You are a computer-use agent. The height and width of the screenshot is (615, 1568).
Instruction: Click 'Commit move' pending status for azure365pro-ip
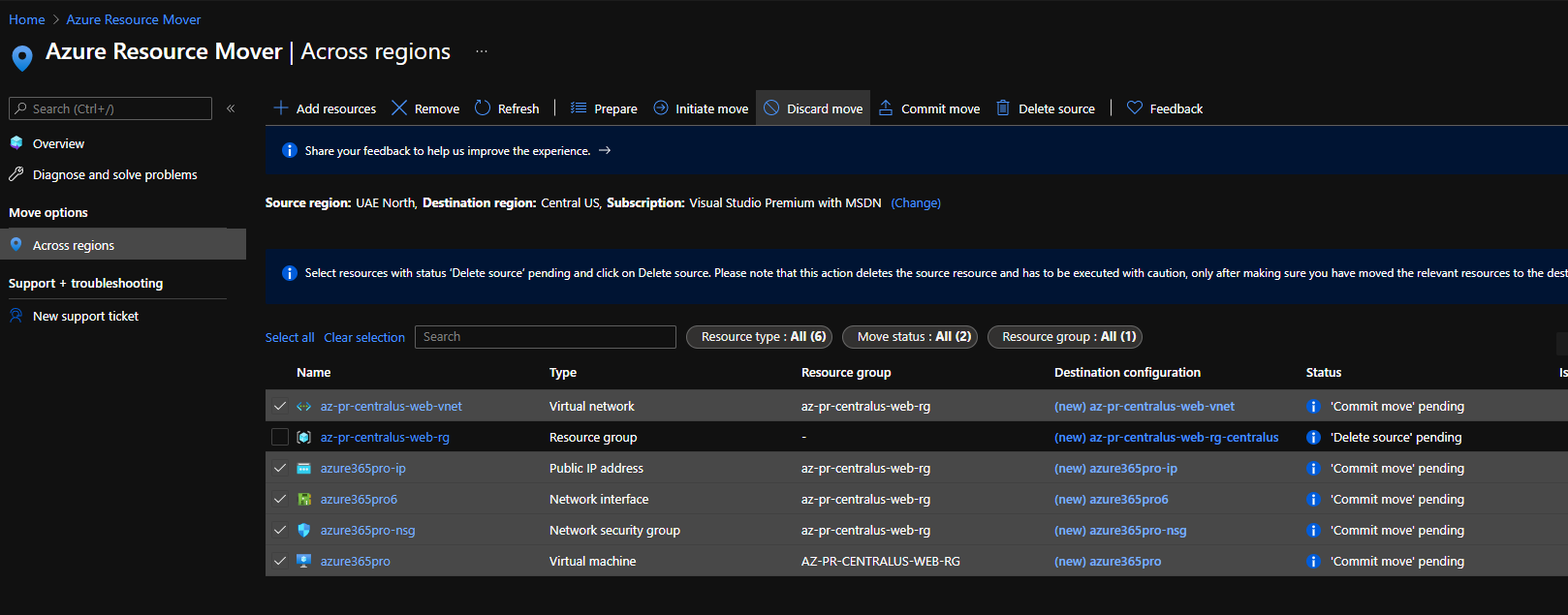click(x=1397, y=469)
